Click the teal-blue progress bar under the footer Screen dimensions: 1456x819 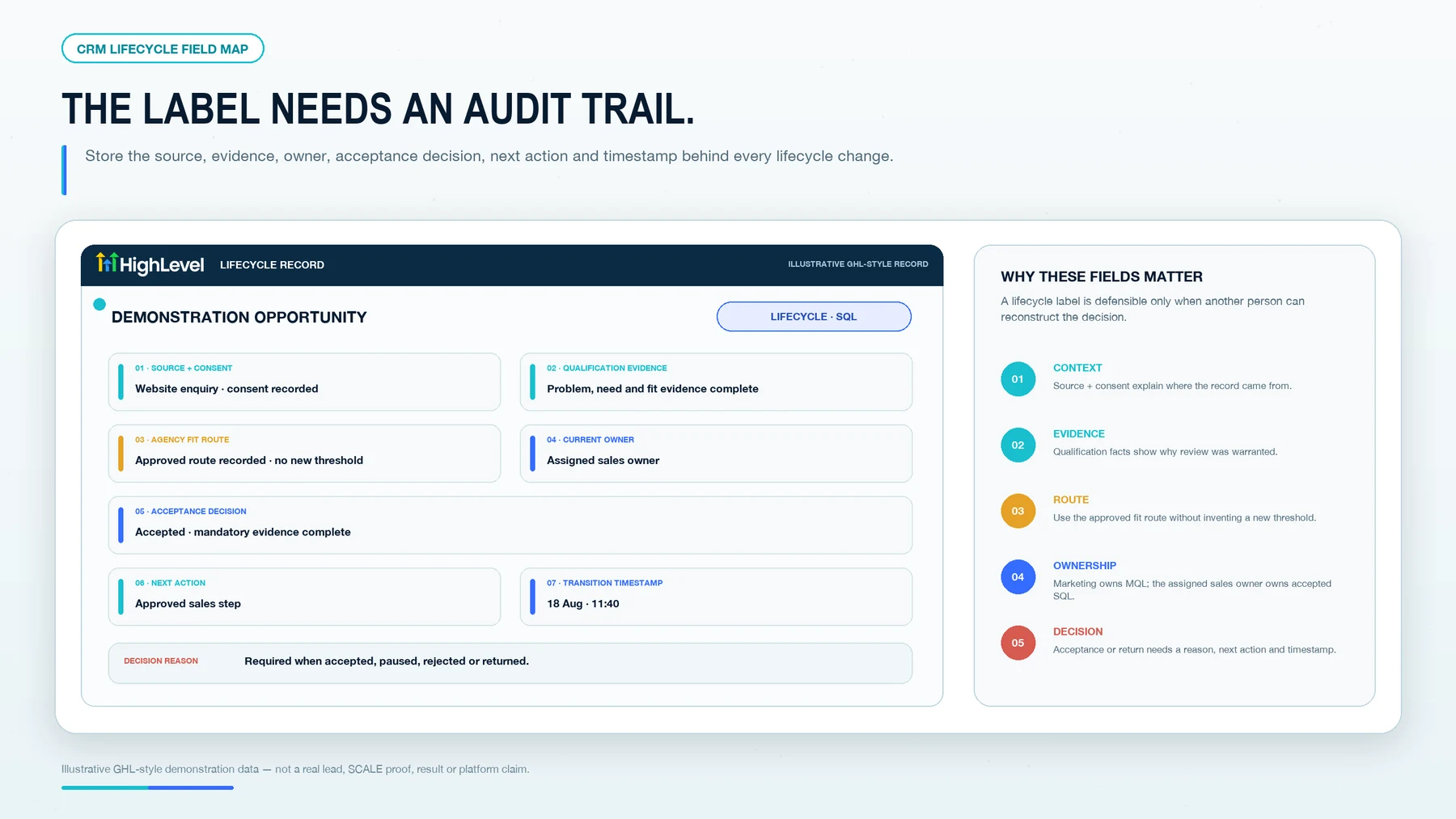click(147, 787)
